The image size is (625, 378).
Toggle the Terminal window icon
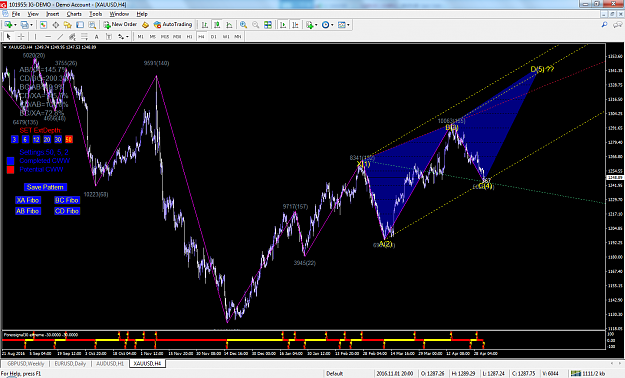[x=80, y=25]
